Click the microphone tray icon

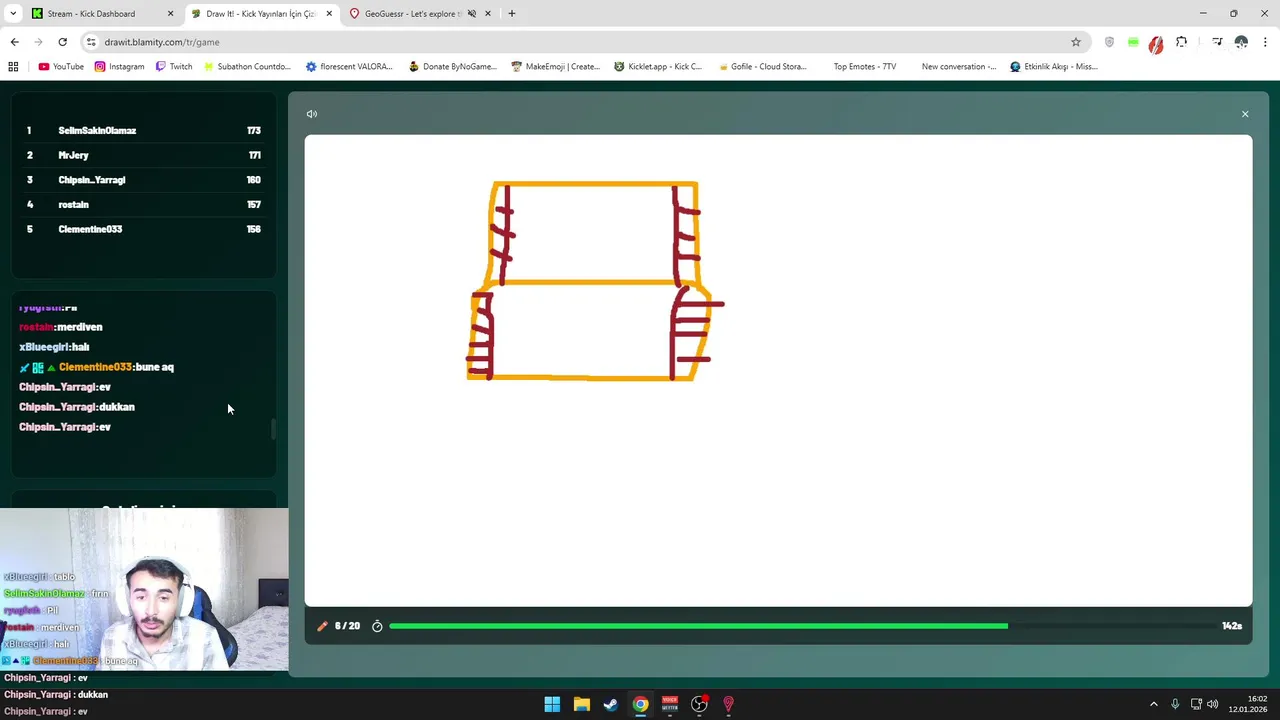[x=1175, y=704]
